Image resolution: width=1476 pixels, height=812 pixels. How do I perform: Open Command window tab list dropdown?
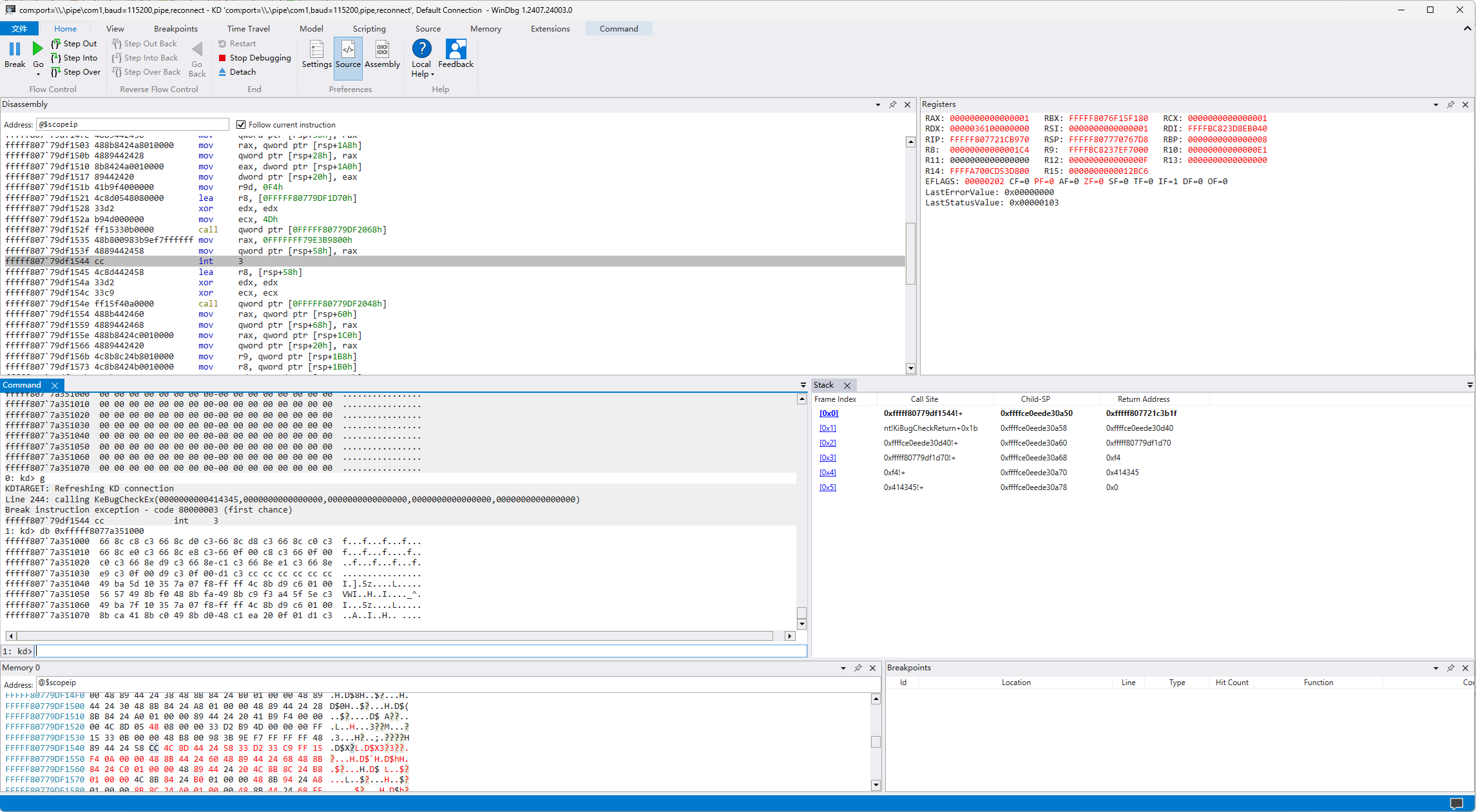tap(803, 385)
